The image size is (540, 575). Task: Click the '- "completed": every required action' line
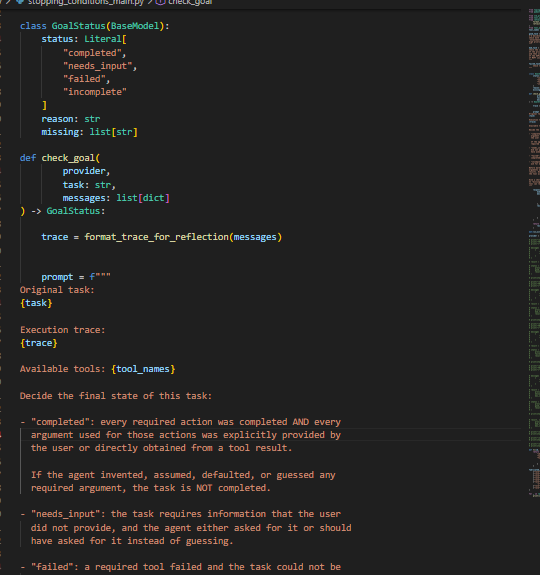180,422
